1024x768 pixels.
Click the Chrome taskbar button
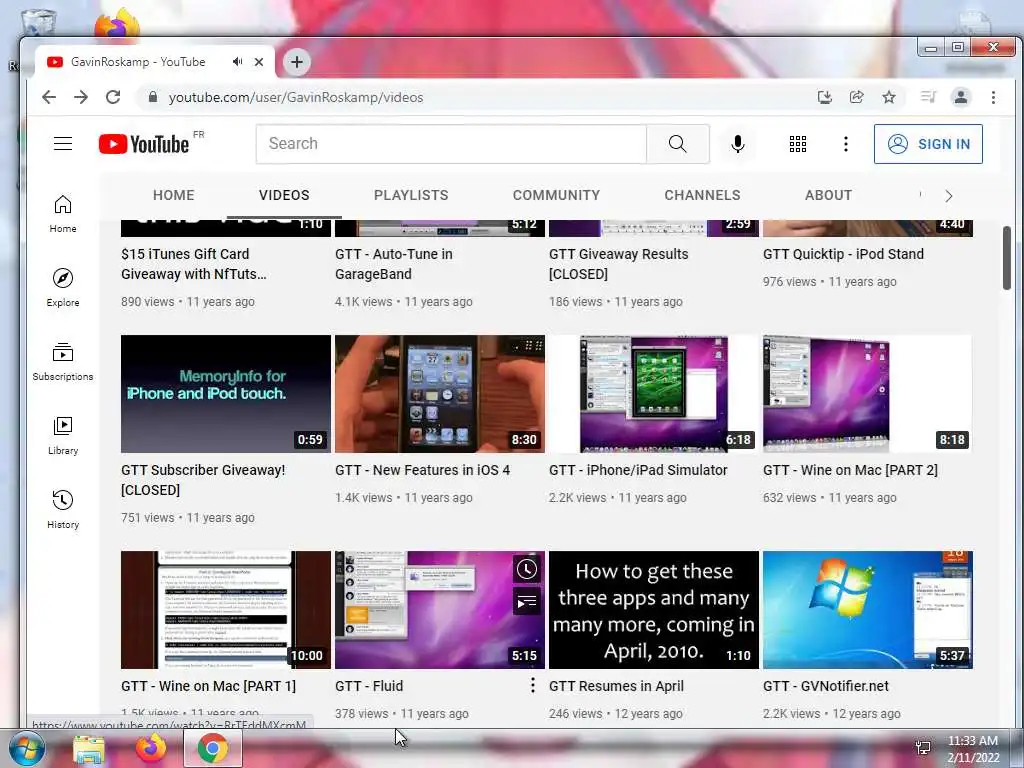[x=212, y=749]
